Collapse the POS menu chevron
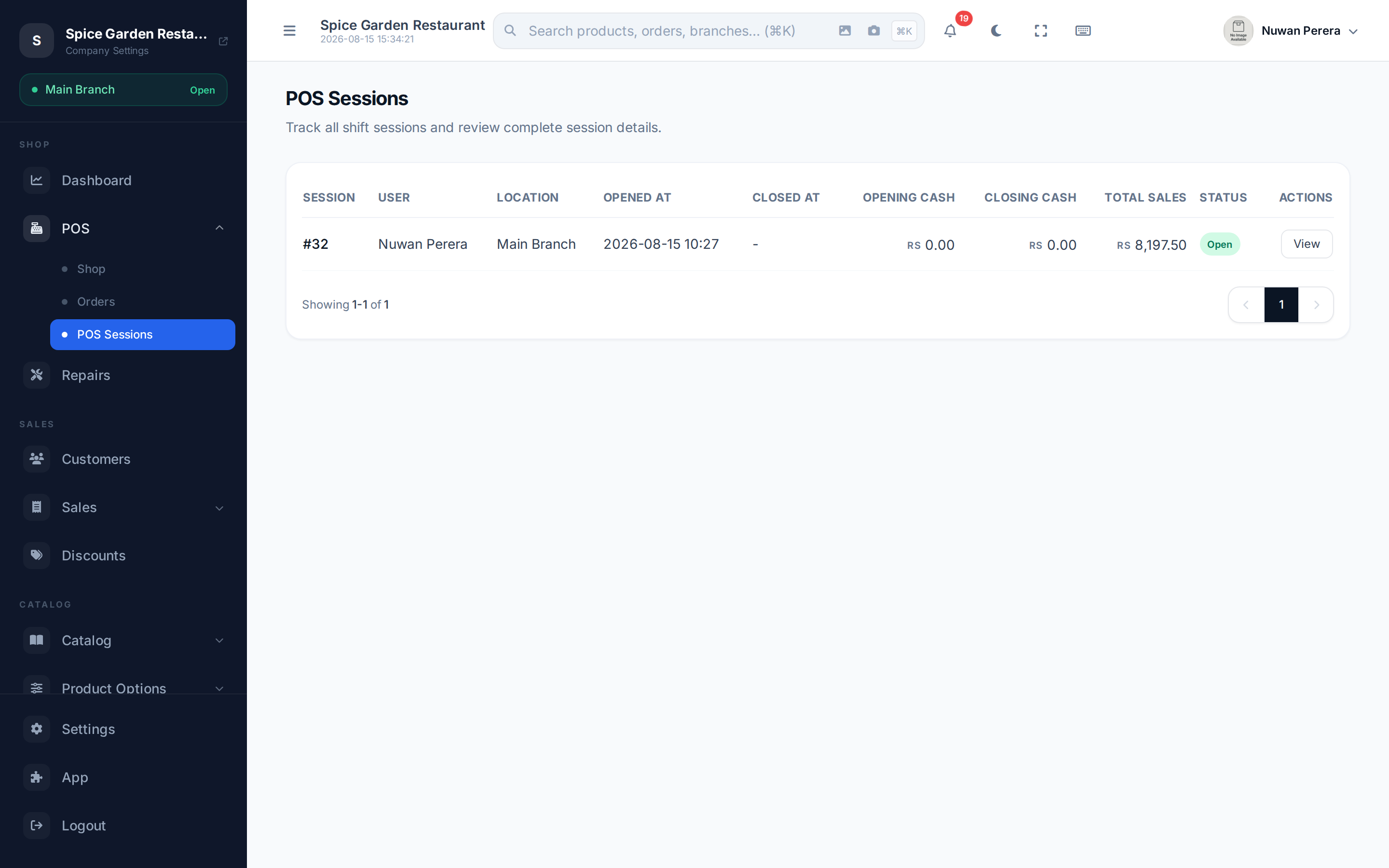1389x868 pixels. click(x=219, y=228)
